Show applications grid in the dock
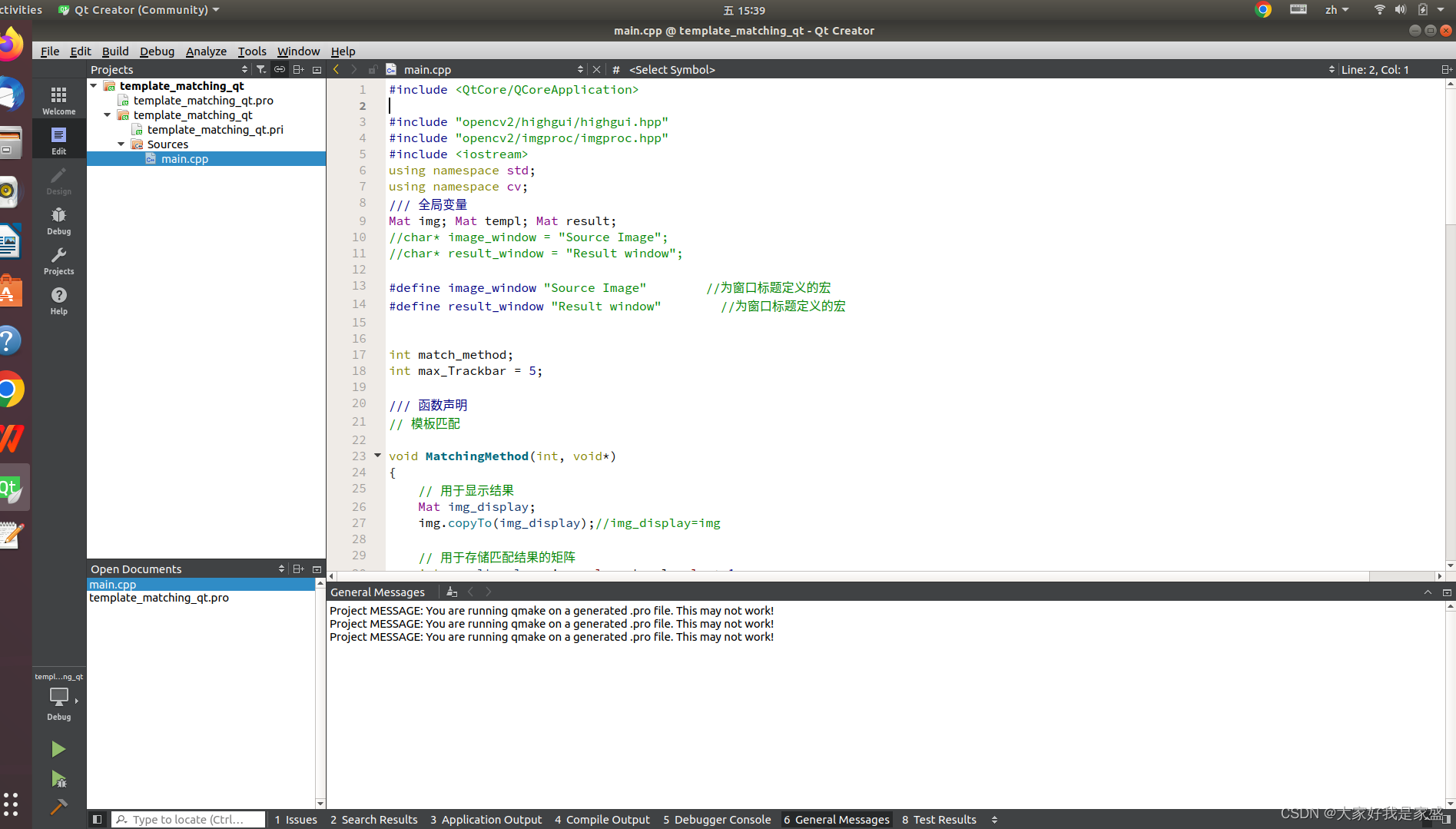Image resolution: width=1456 pixels, height=829 pixels. tap(11, 804)
